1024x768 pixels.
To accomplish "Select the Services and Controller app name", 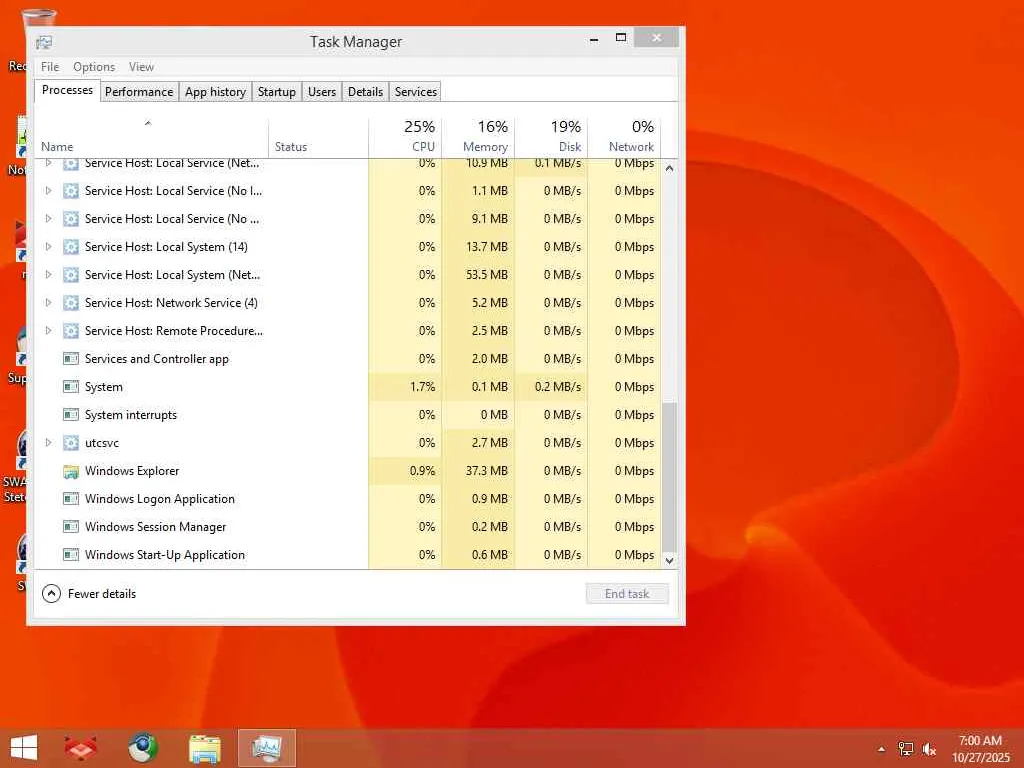I will pos(157,359).
